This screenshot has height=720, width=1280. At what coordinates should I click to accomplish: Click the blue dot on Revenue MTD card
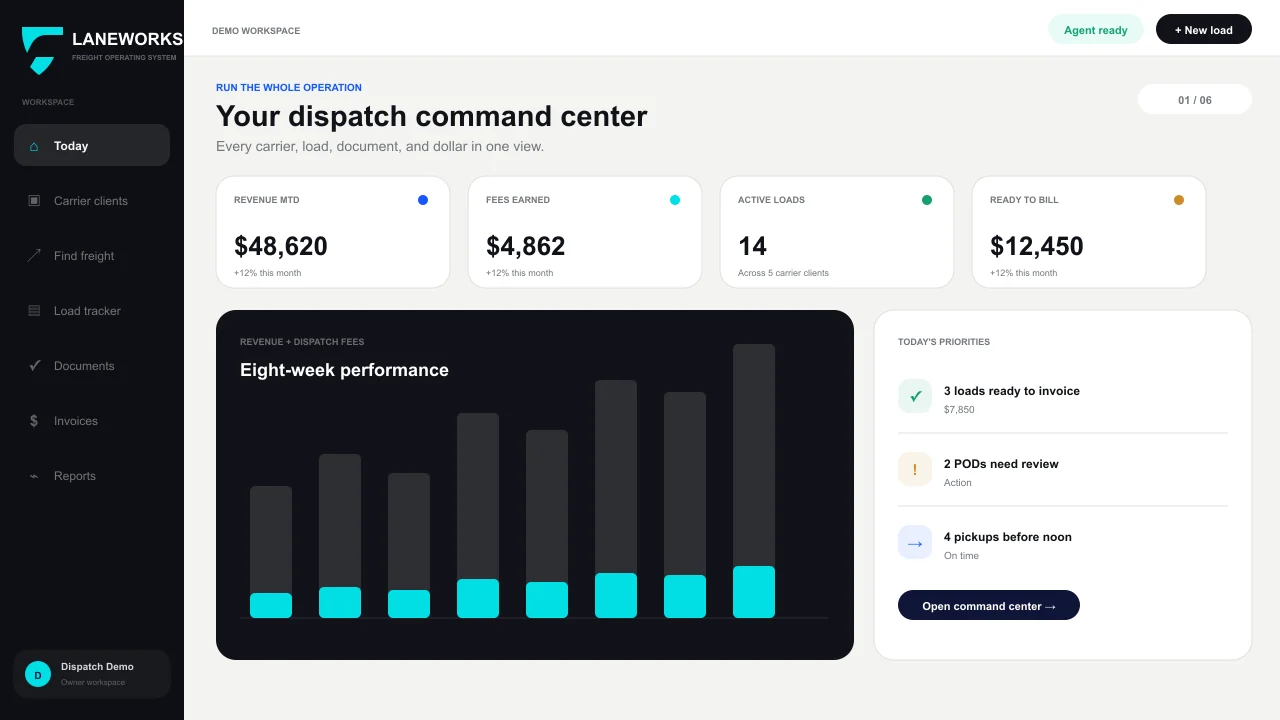pyautogui.click(x=423, y=200)
